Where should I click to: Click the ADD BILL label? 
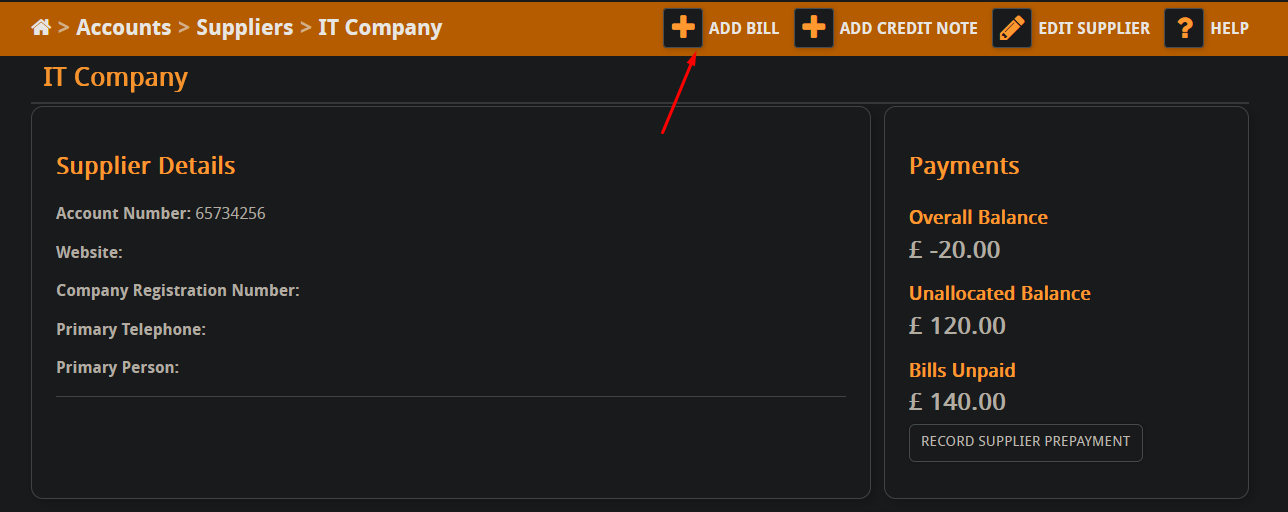[744, 28]
